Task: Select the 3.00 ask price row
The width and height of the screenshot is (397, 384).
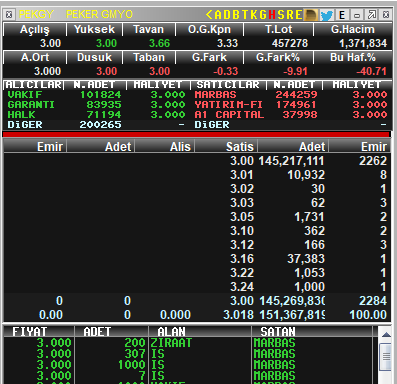Action: tap(197, 161)
